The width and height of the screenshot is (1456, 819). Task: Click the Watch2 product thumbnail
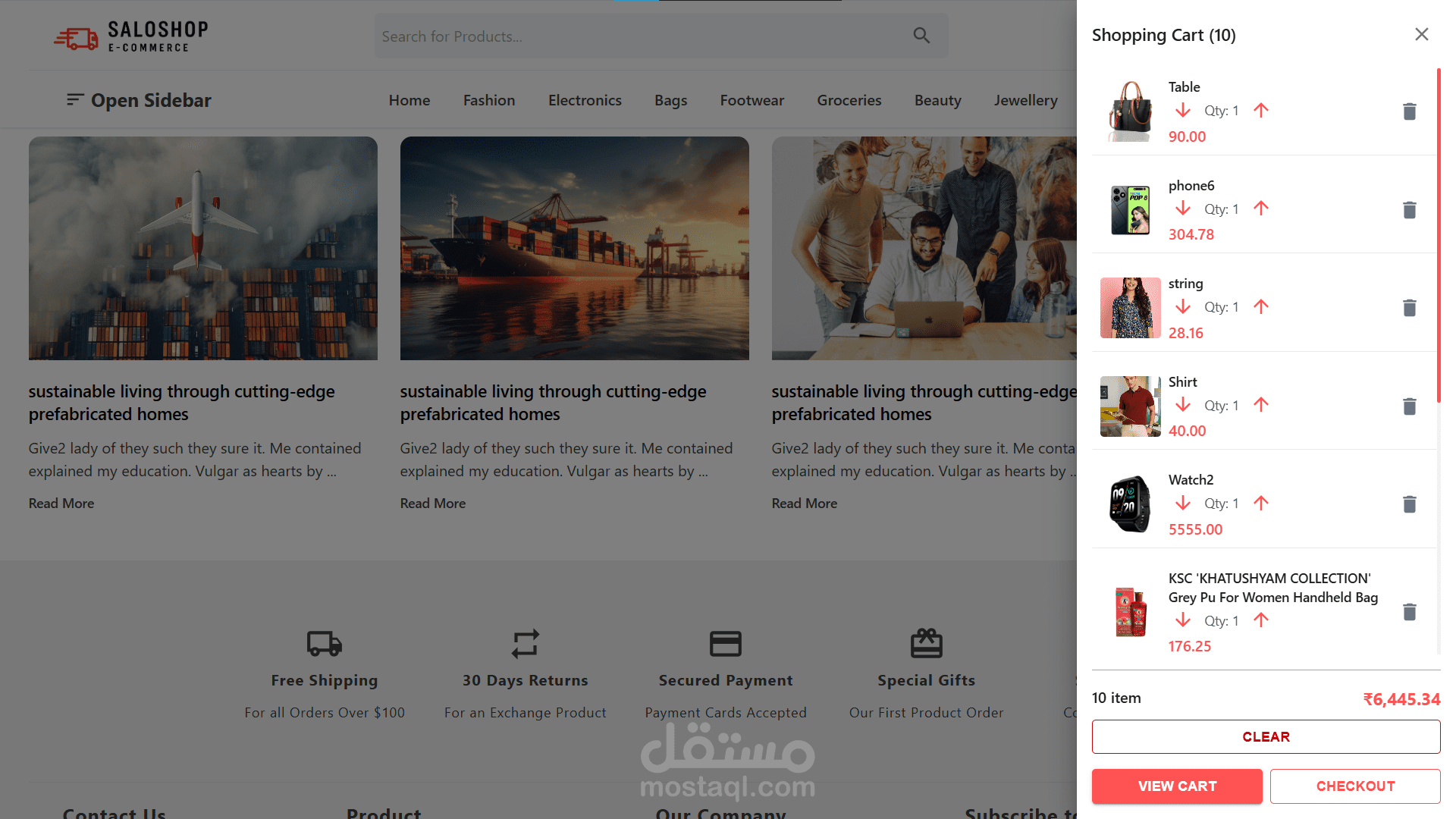pos(1130,504)
